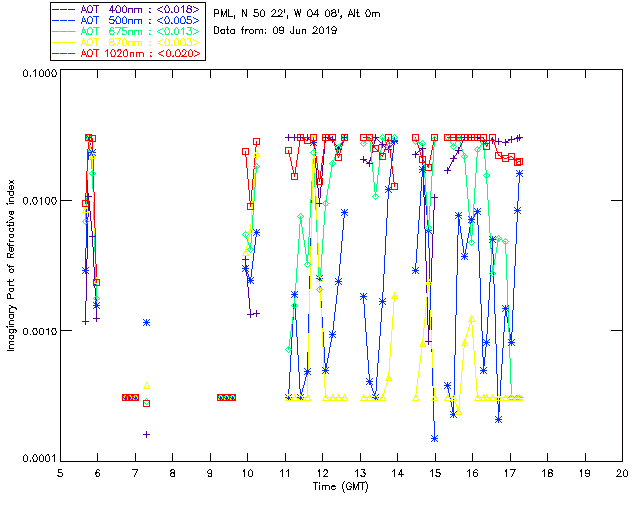The image size is (640, 512).
Task: Click the y-axis tick value 0.1000
Action: pos(39,73)
